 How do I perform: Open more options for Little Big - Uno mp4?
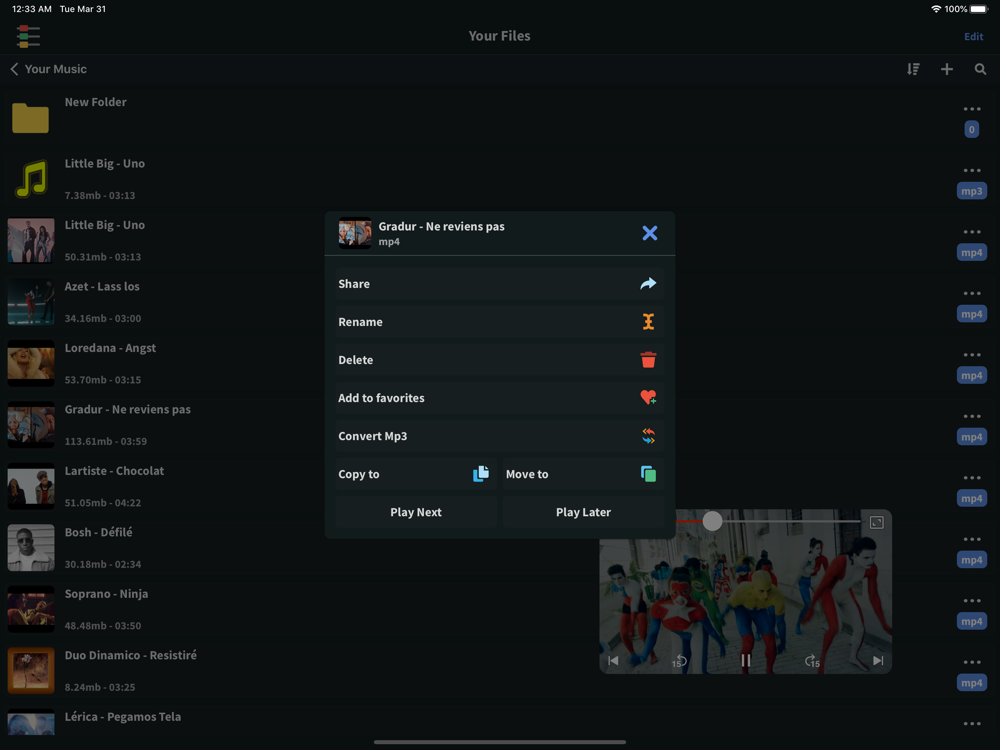971,232
